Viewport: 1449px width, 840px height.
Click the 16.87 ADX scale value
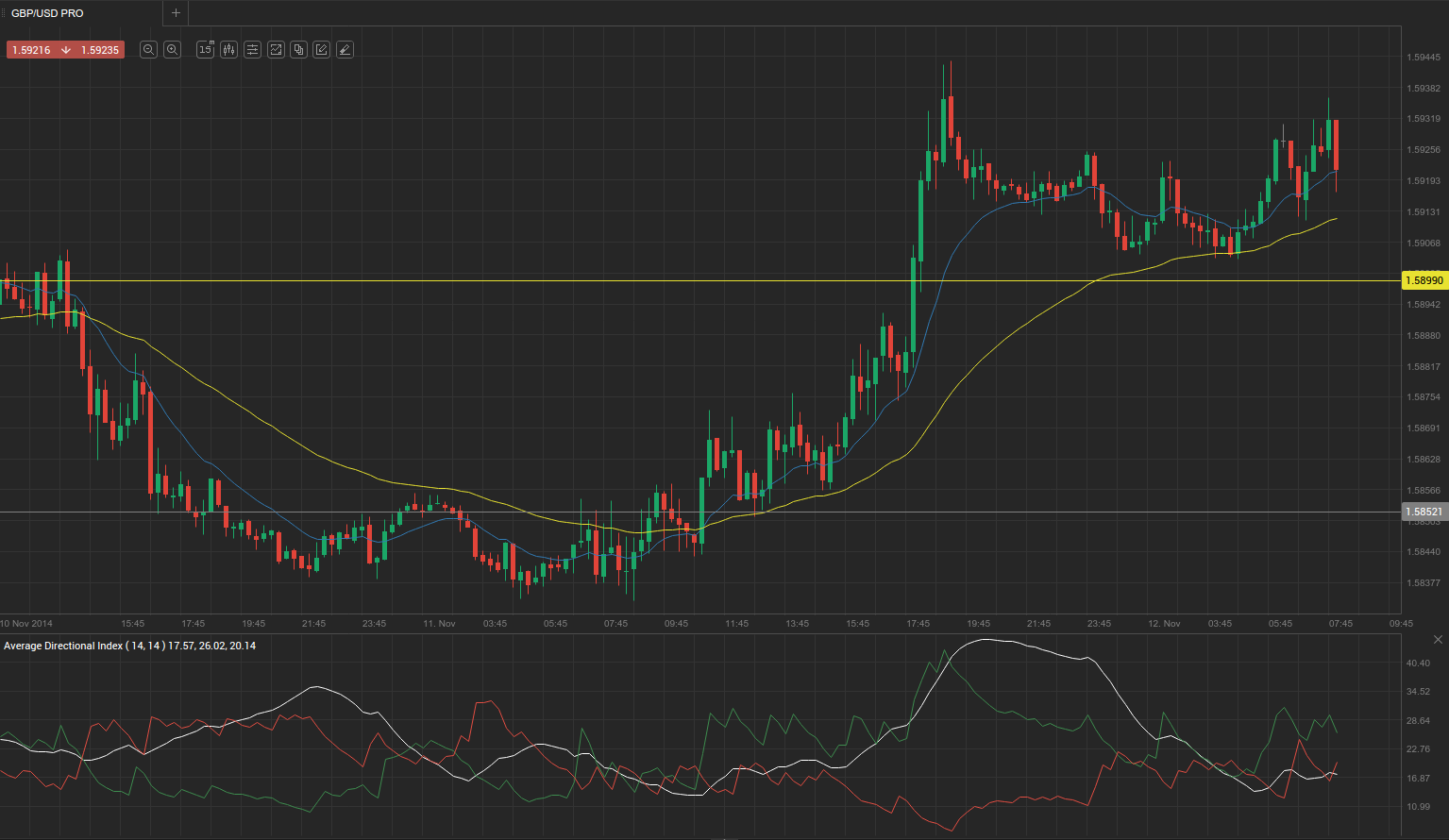(x=1418, y=779)
